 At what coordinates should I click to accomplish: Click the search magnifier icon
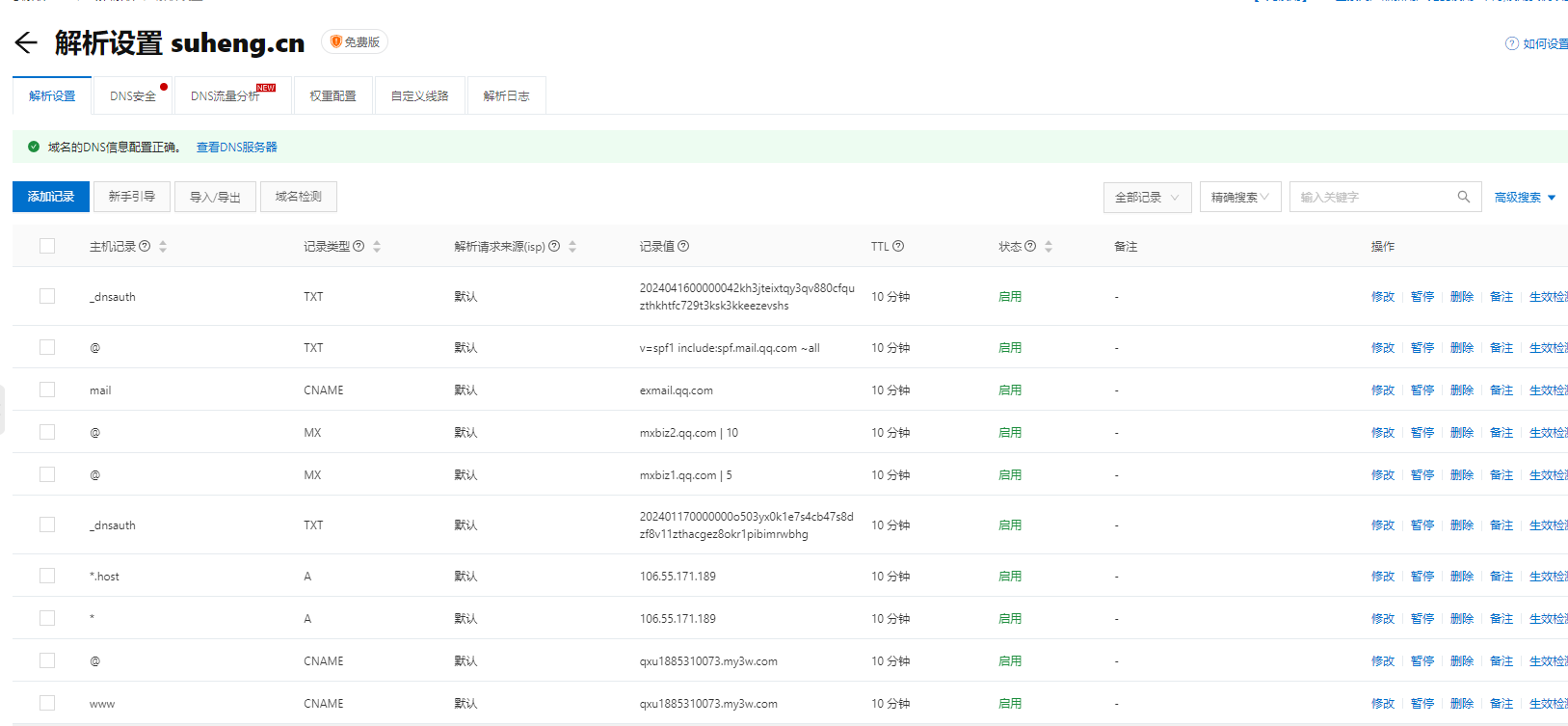click(1463, 197)
